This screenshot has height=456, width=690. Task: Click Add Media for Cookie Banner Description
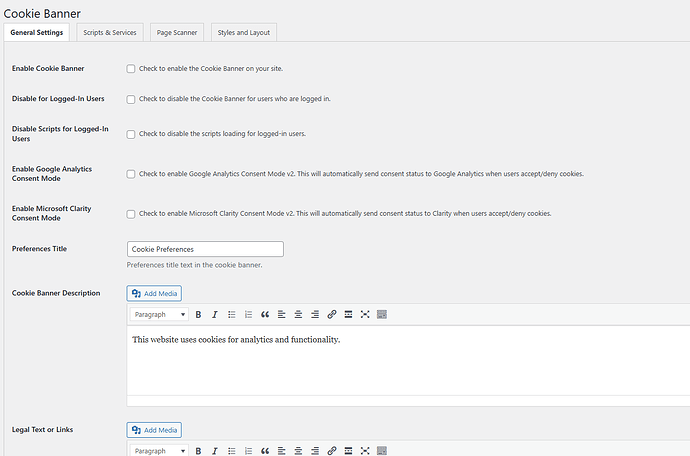[x=154, y=293]
